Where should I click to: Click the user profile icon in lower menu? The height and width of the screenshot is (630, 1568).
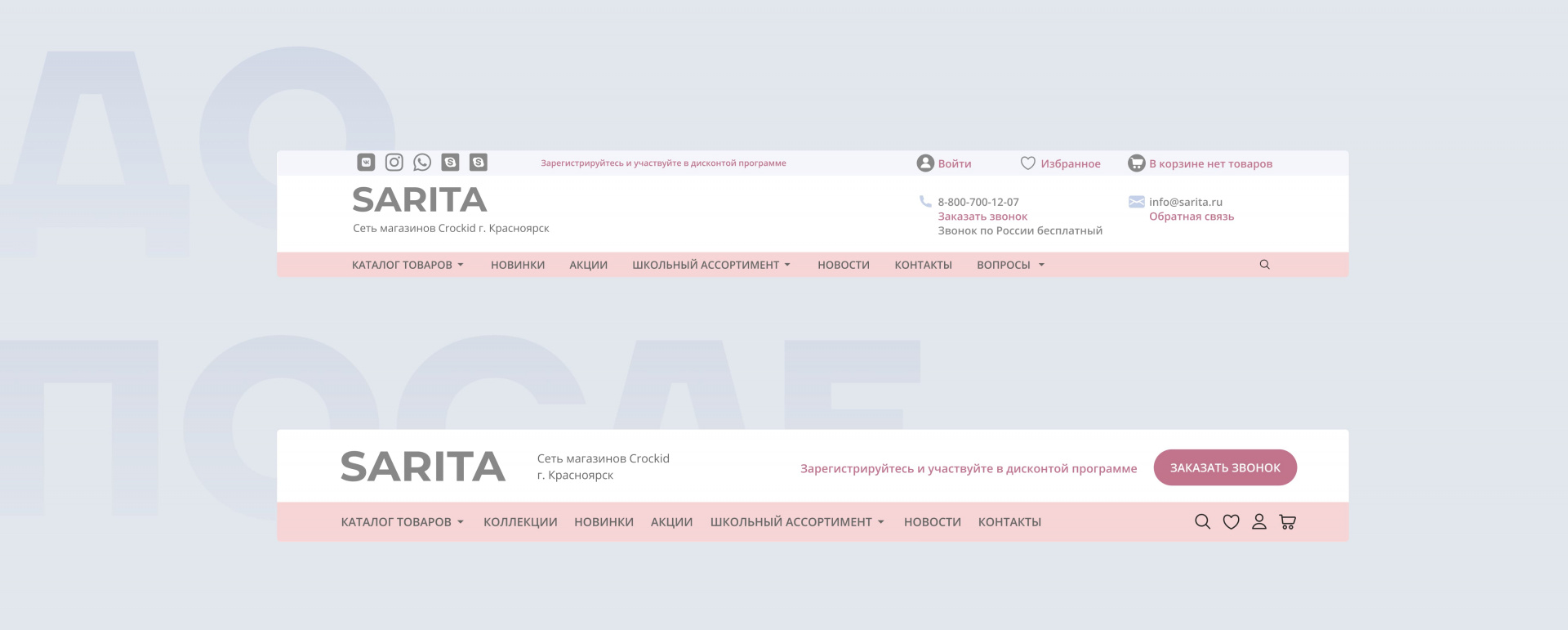(x=1259, y=522)
